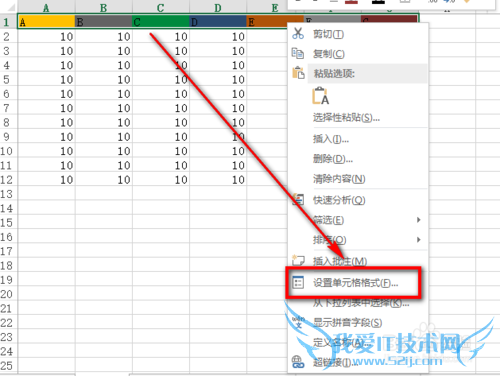This screenshot has height=376, width=500.
Task: Select column B header
Action: [104, 7]
